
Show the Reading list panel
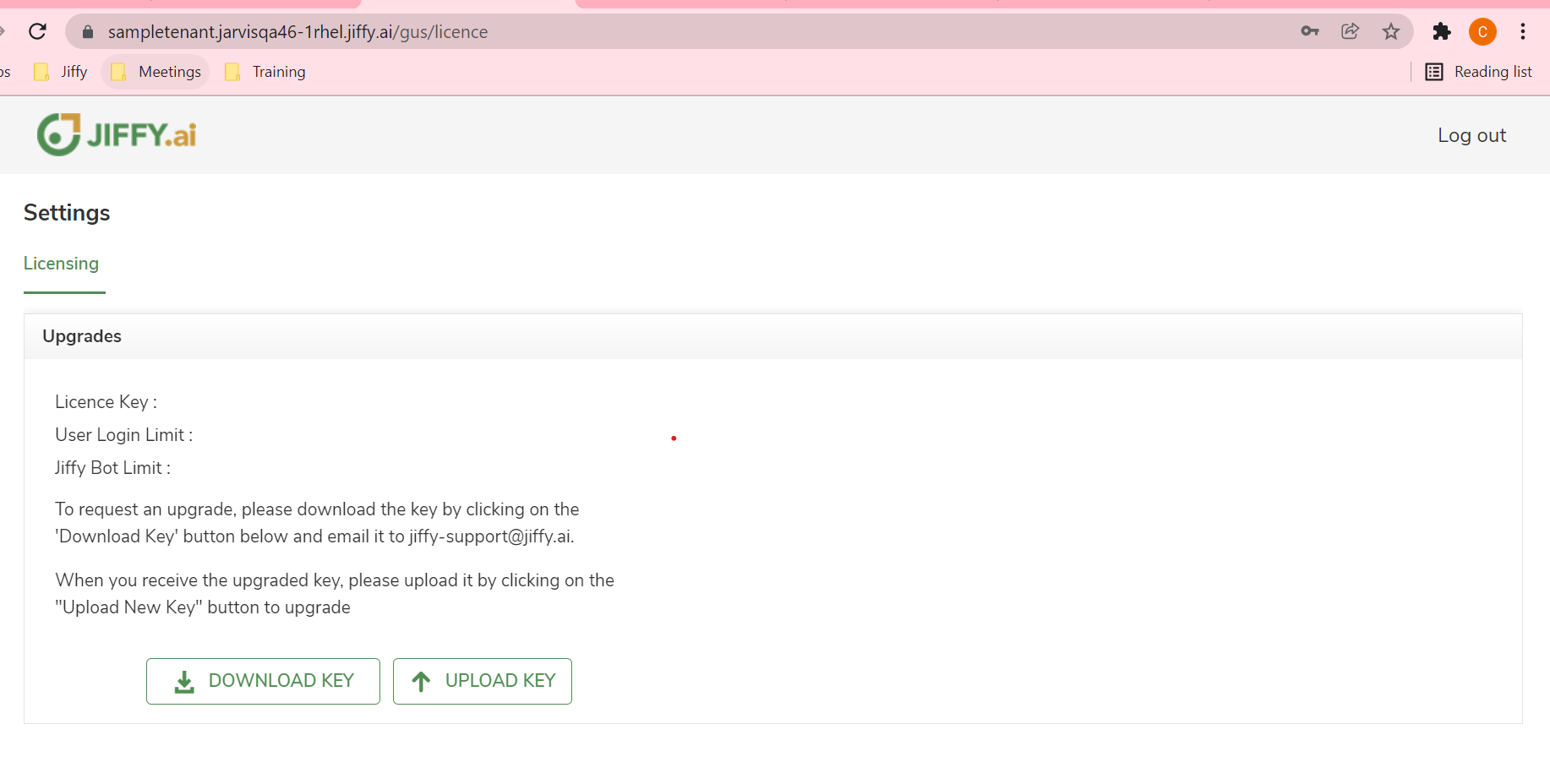tap(1478, 72)
